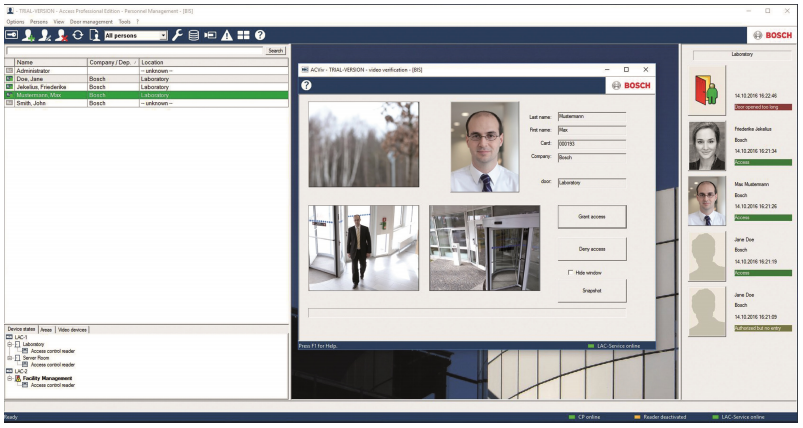This screenshot has width=803, height=428.
Task: Open the View menu
Action: point(59,22)
